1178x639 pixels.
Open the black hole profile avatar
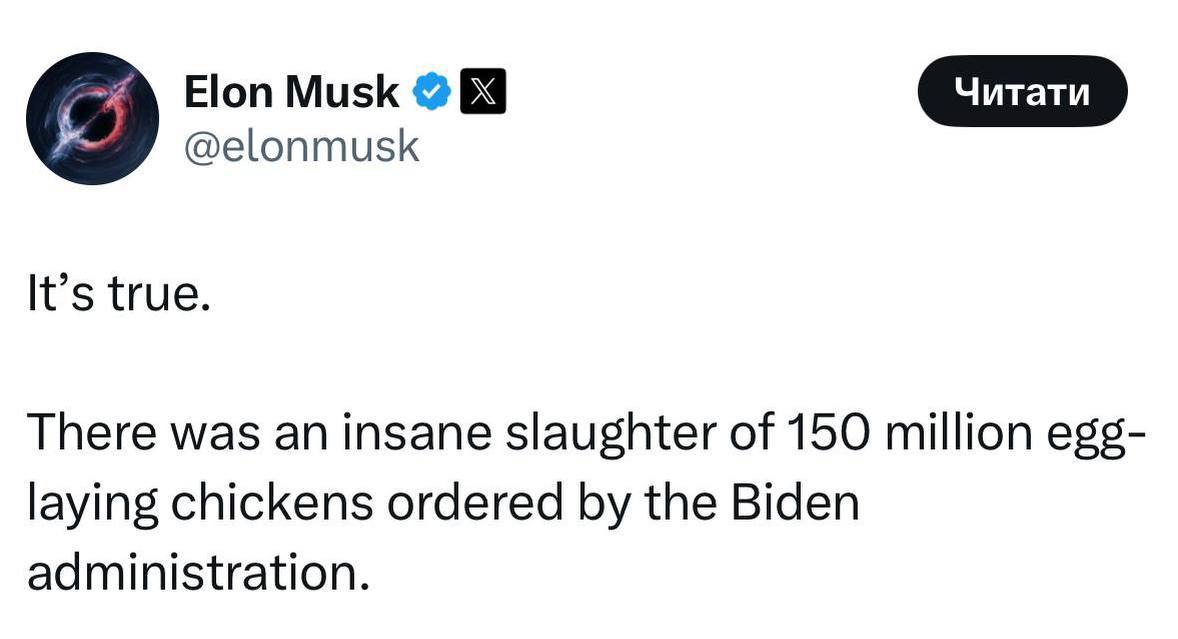pyautogui.click(x=92, y=118)
